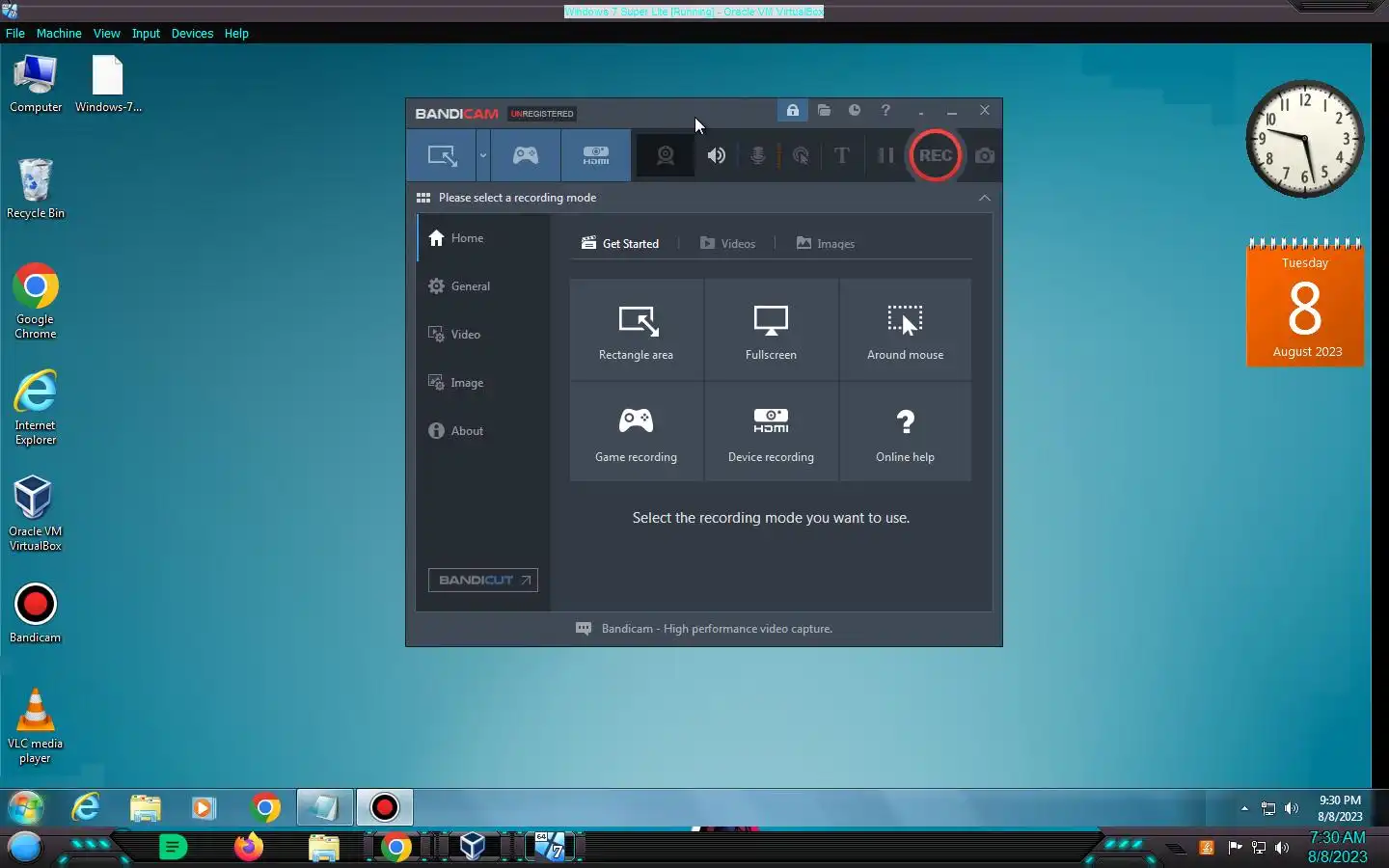1389x868 pixels.
Task: Click the Bandicam status message icon
Action: click(583, 629)
